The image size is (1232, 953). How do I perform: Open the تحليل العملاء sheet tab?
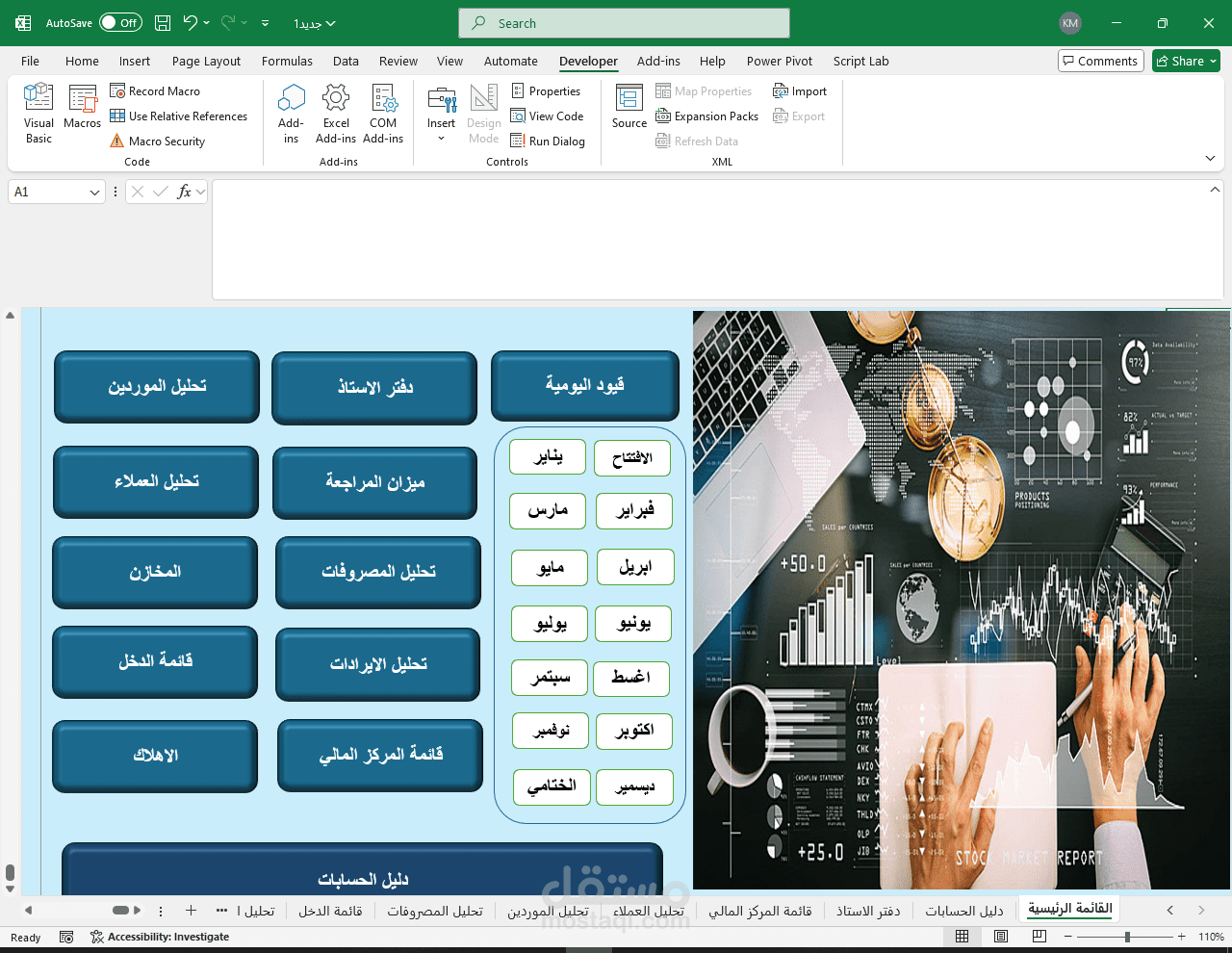click(649, 911)
